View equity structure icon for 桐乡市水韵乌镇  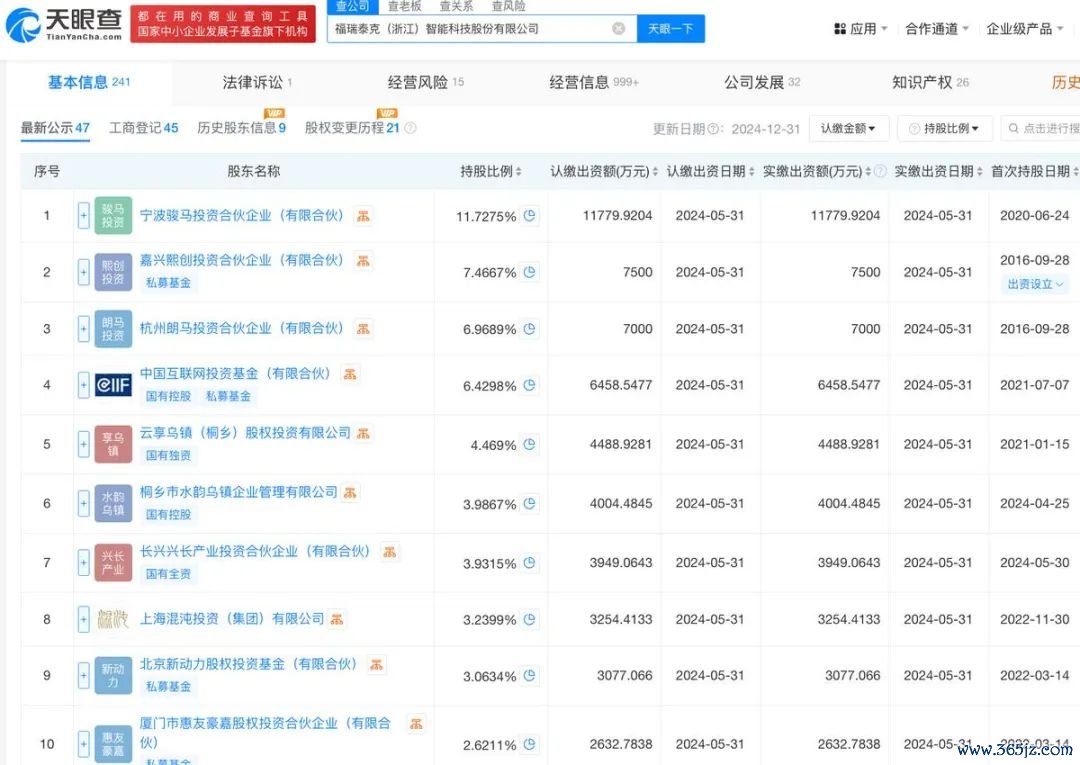350,492
